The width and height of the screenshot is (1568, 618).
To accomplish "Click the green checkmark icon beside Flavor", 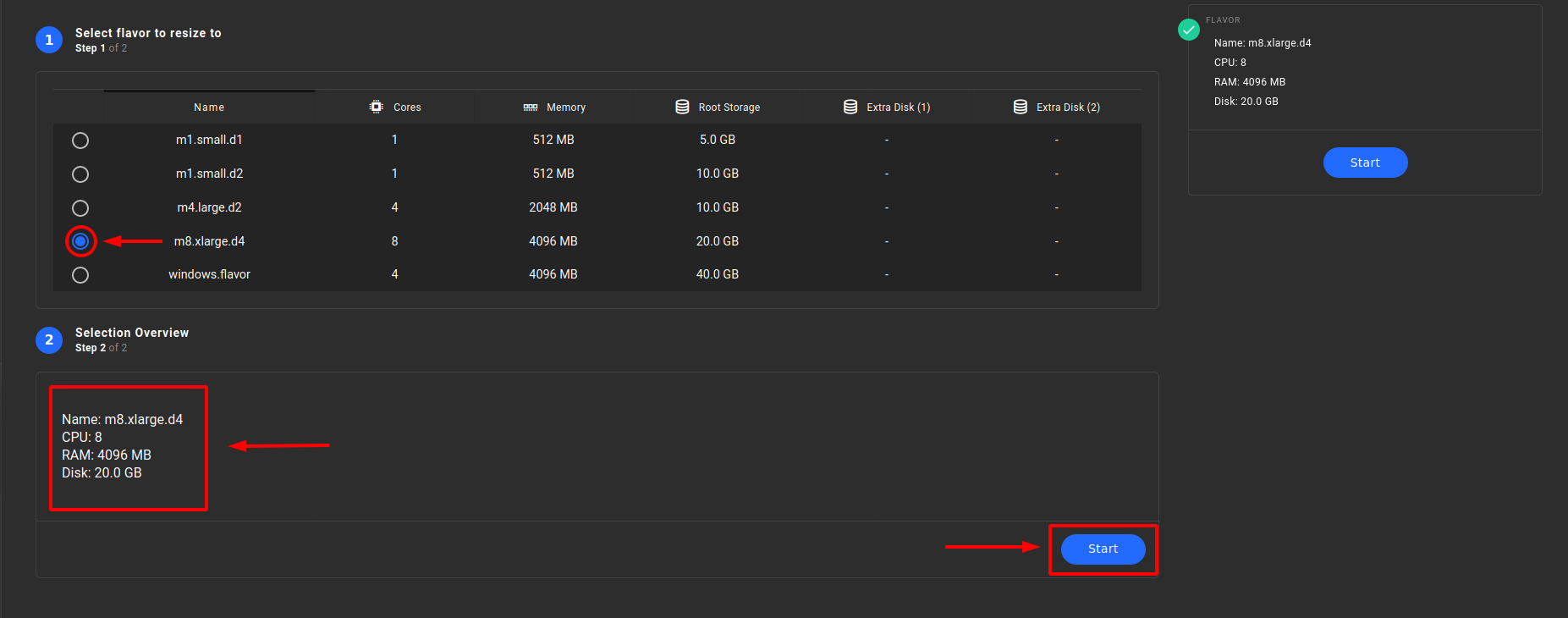I will coord(1189,30).
